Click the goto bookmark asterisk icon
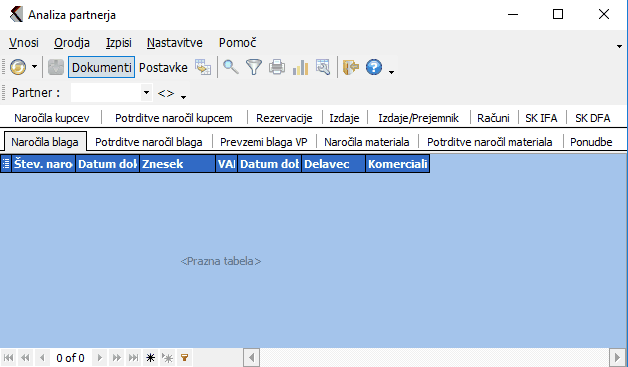Screen dimensions: 628x367 click(167, 357)
